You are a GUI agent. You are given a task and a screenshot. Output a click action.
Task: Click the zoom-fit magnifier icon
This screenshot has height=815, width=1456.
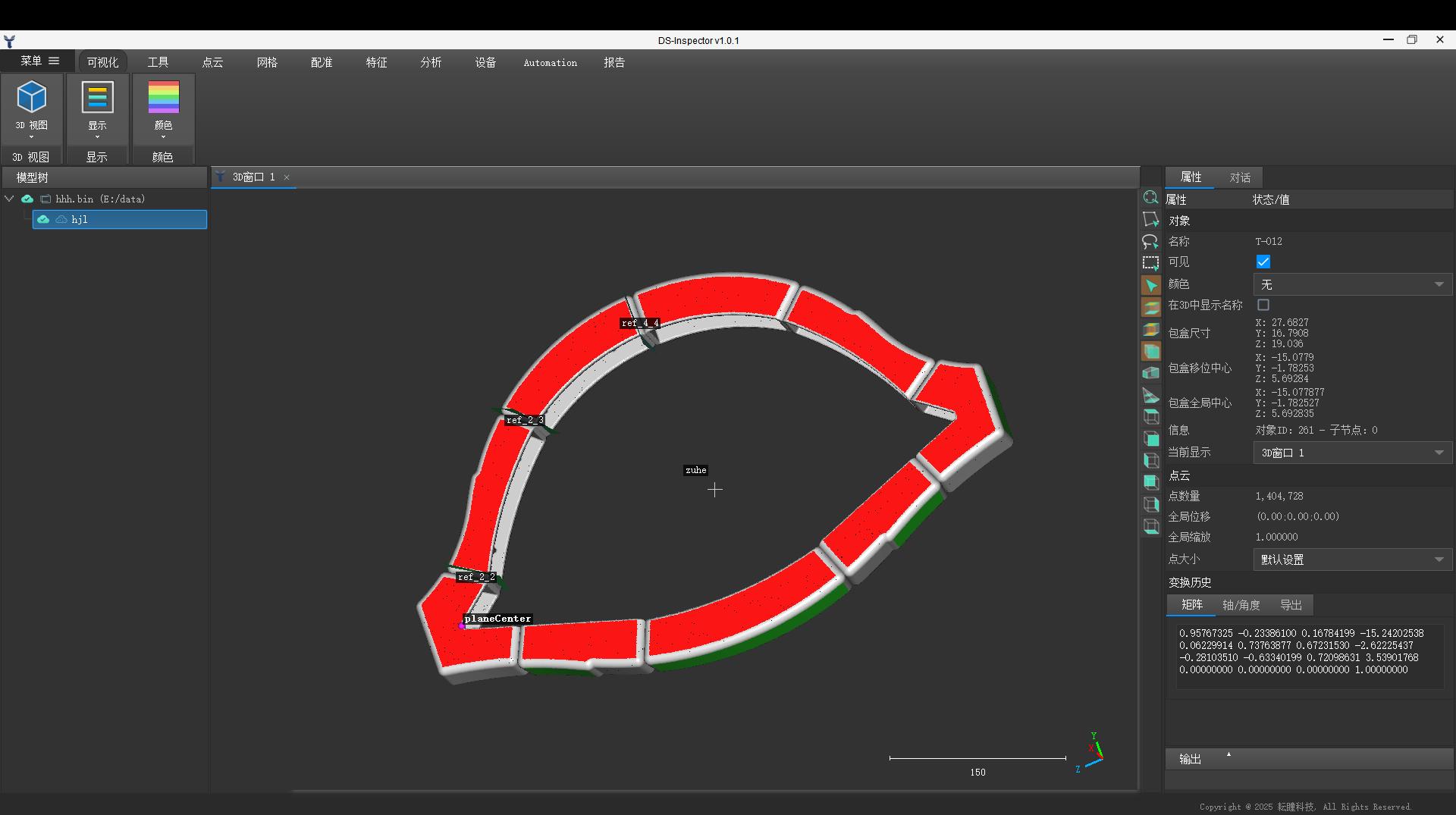point(1150,197)
